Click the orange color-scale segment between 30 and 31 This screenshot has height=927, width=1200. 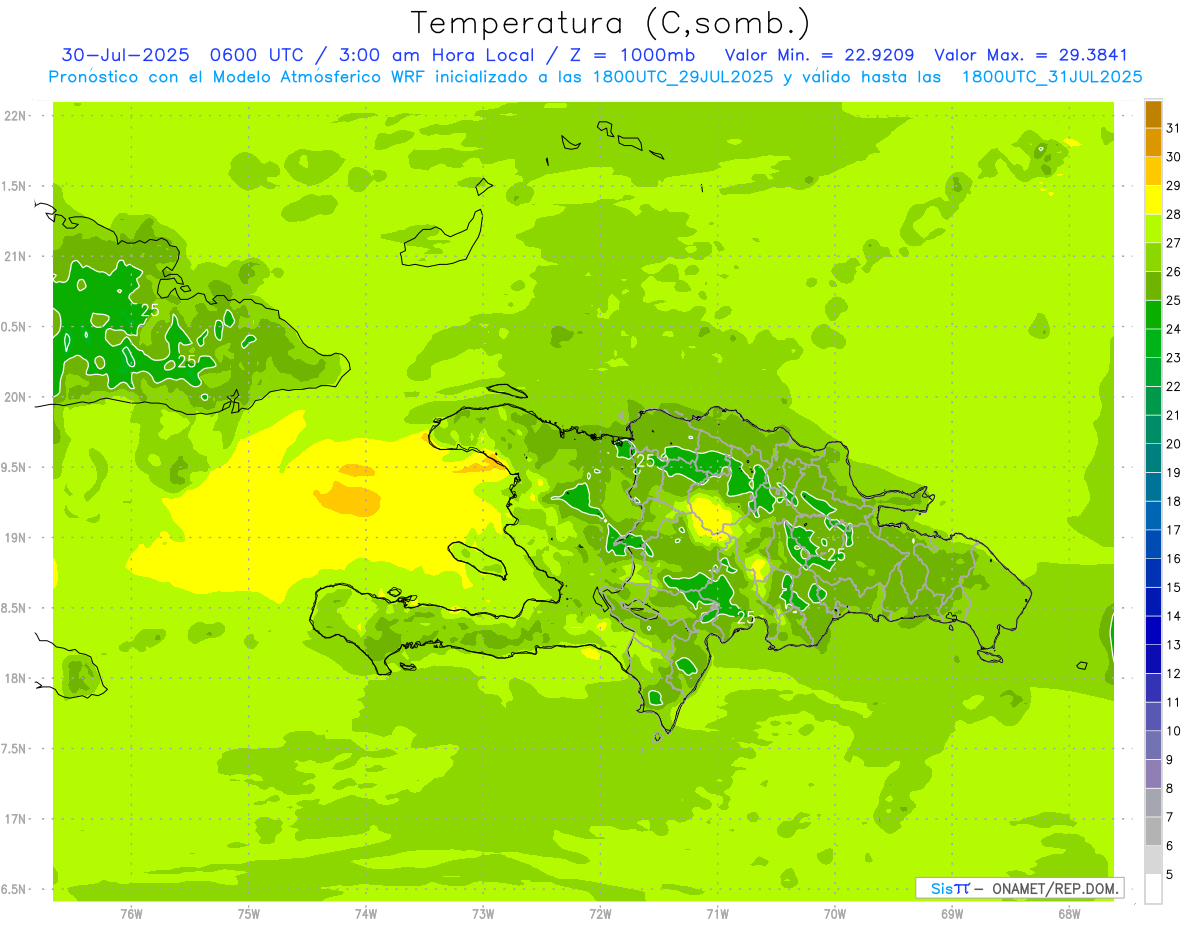pos(1153,143)
